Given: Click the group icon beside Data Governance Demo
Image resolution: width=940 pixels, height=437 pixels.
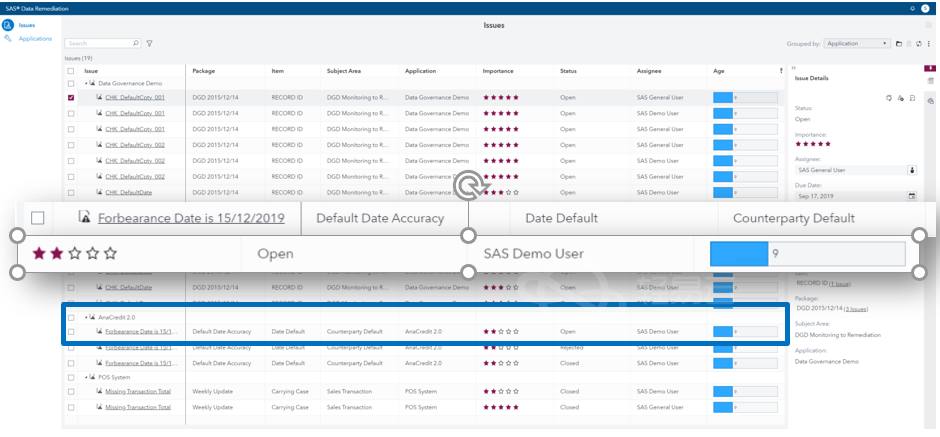Looking at the screenshot, I should tap(92, 83).
